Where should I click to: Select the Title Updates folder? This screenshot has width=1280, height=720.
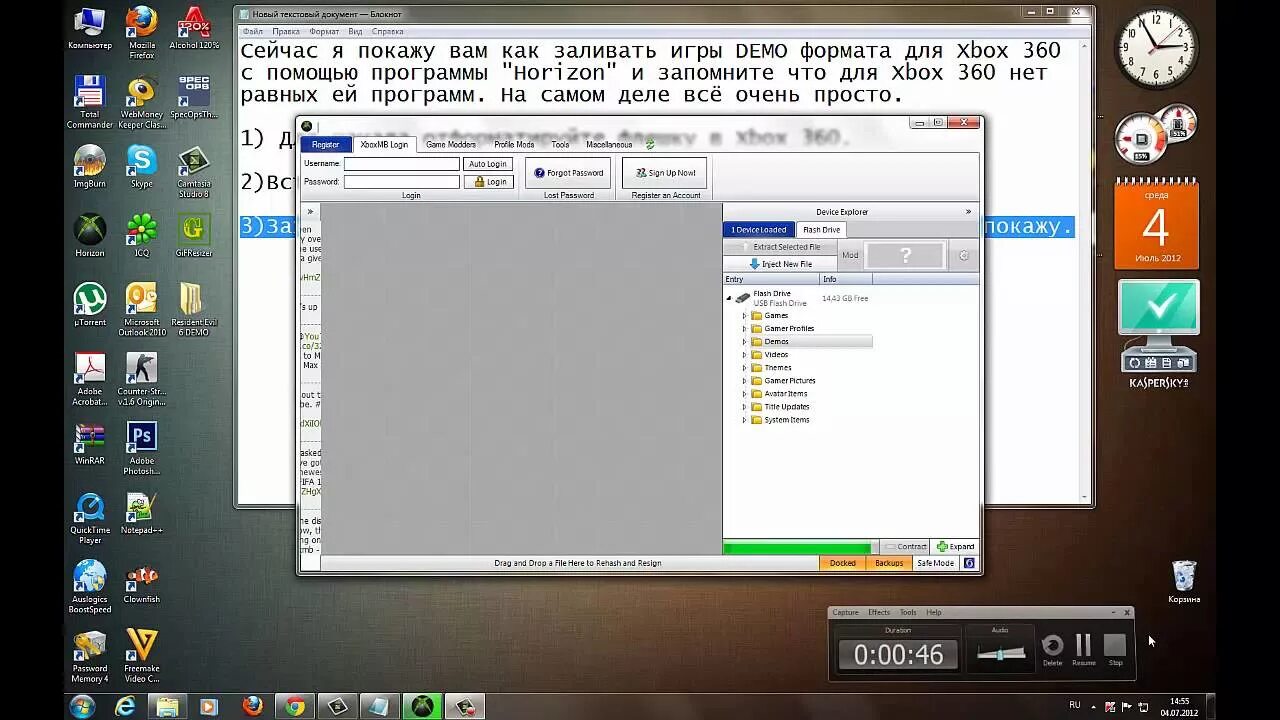point(786,407)
